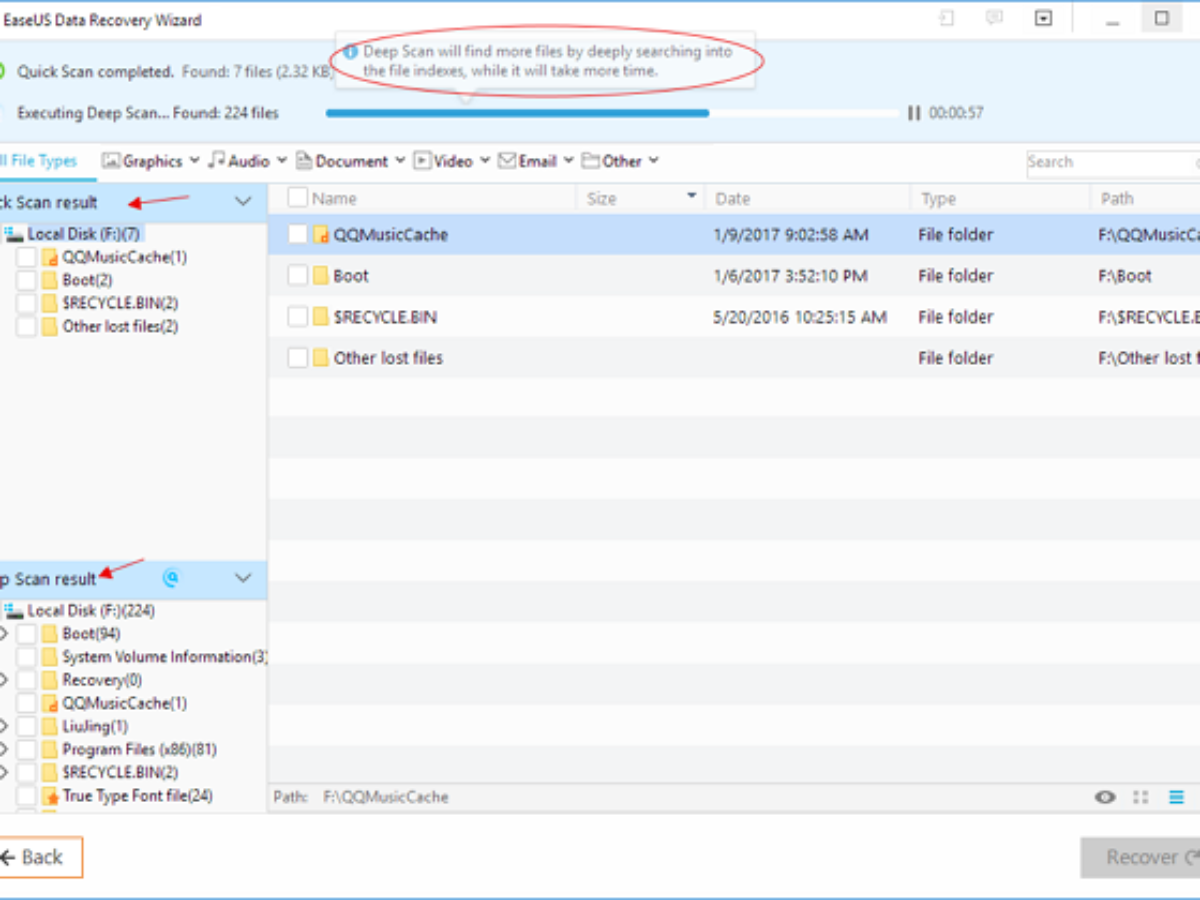The image size is (1200, 900).
Task: Click the F:\Boot path cell
Action: 1125,276
